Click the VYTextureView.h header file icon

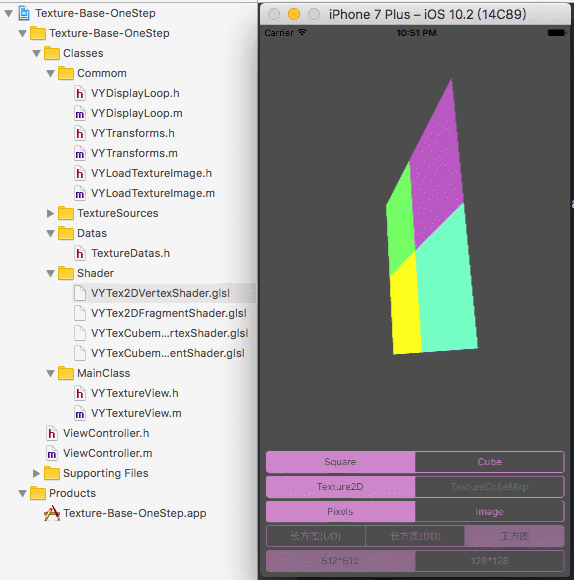pos(80,393)
